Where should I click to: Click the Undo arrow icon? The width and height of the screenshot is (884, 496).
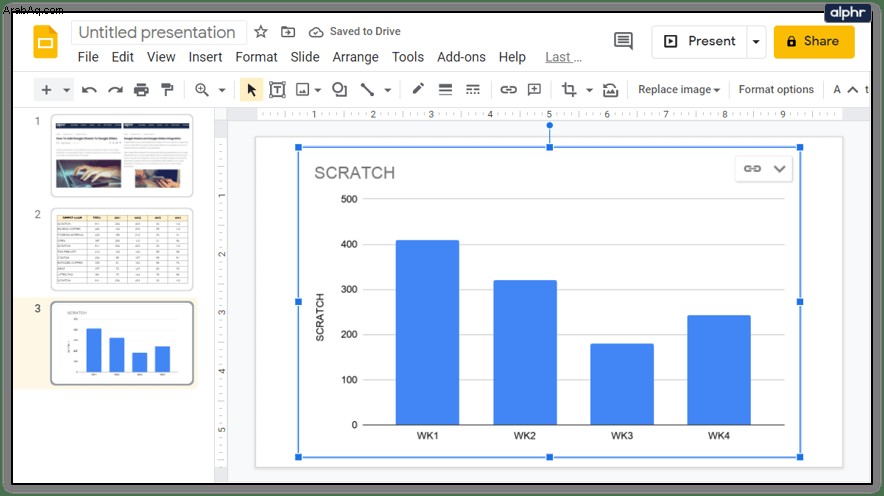tap(89, 90)
